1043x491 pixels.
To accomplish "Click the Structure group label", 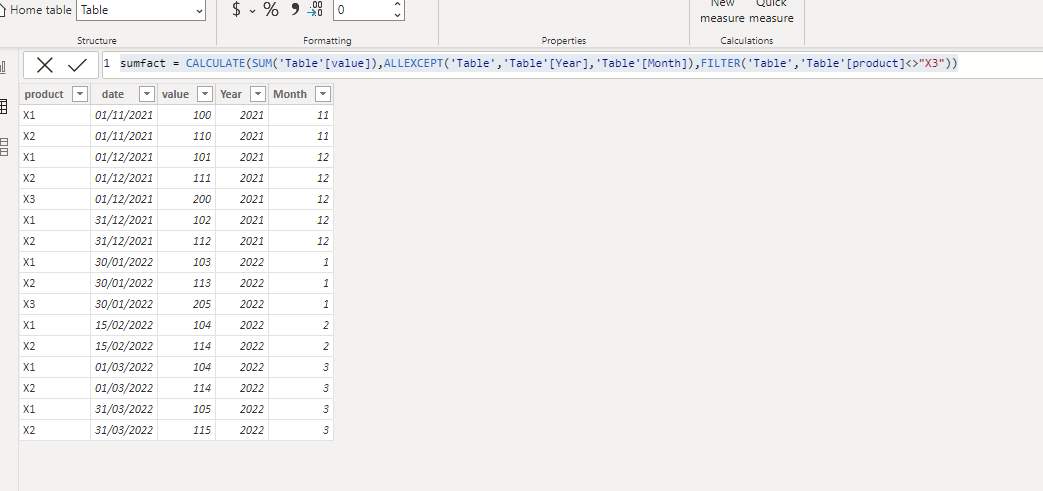I will [x=96, y=41].
